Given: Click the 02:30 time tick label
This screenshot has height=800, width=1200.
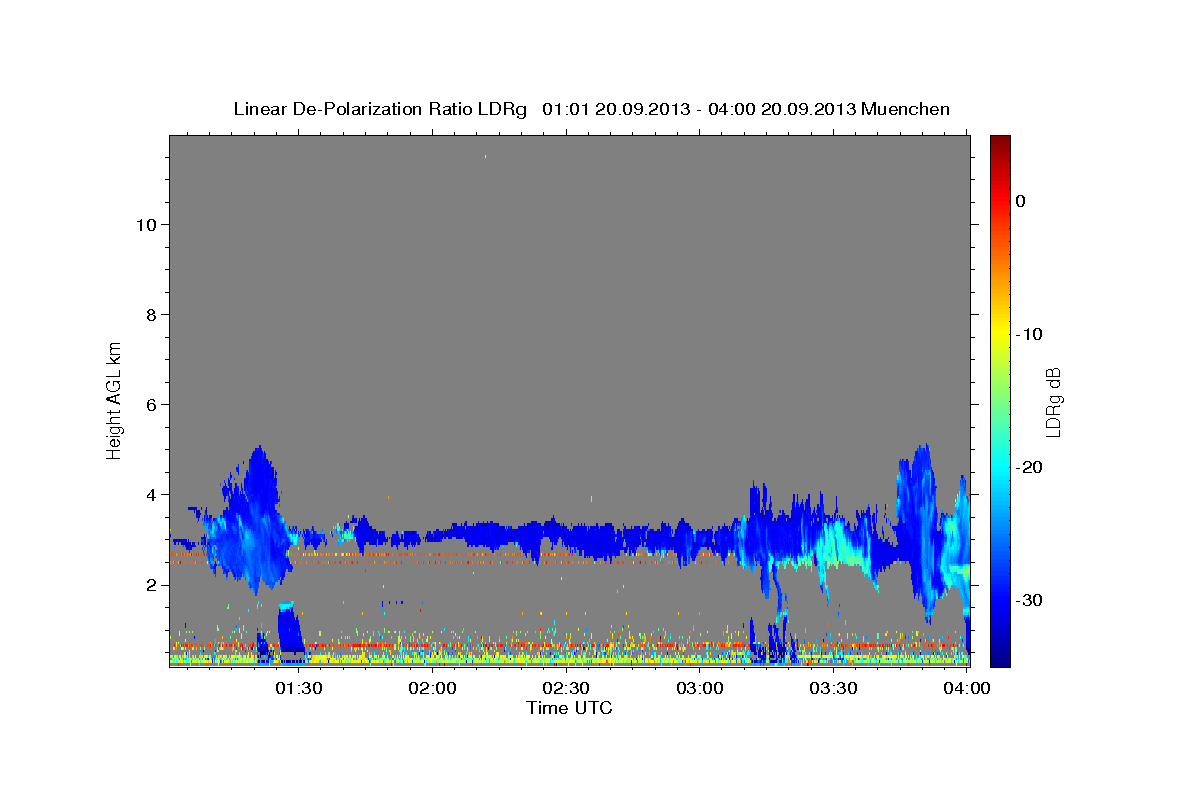Looking at the screenshot, I should click(x=566, y=688).
